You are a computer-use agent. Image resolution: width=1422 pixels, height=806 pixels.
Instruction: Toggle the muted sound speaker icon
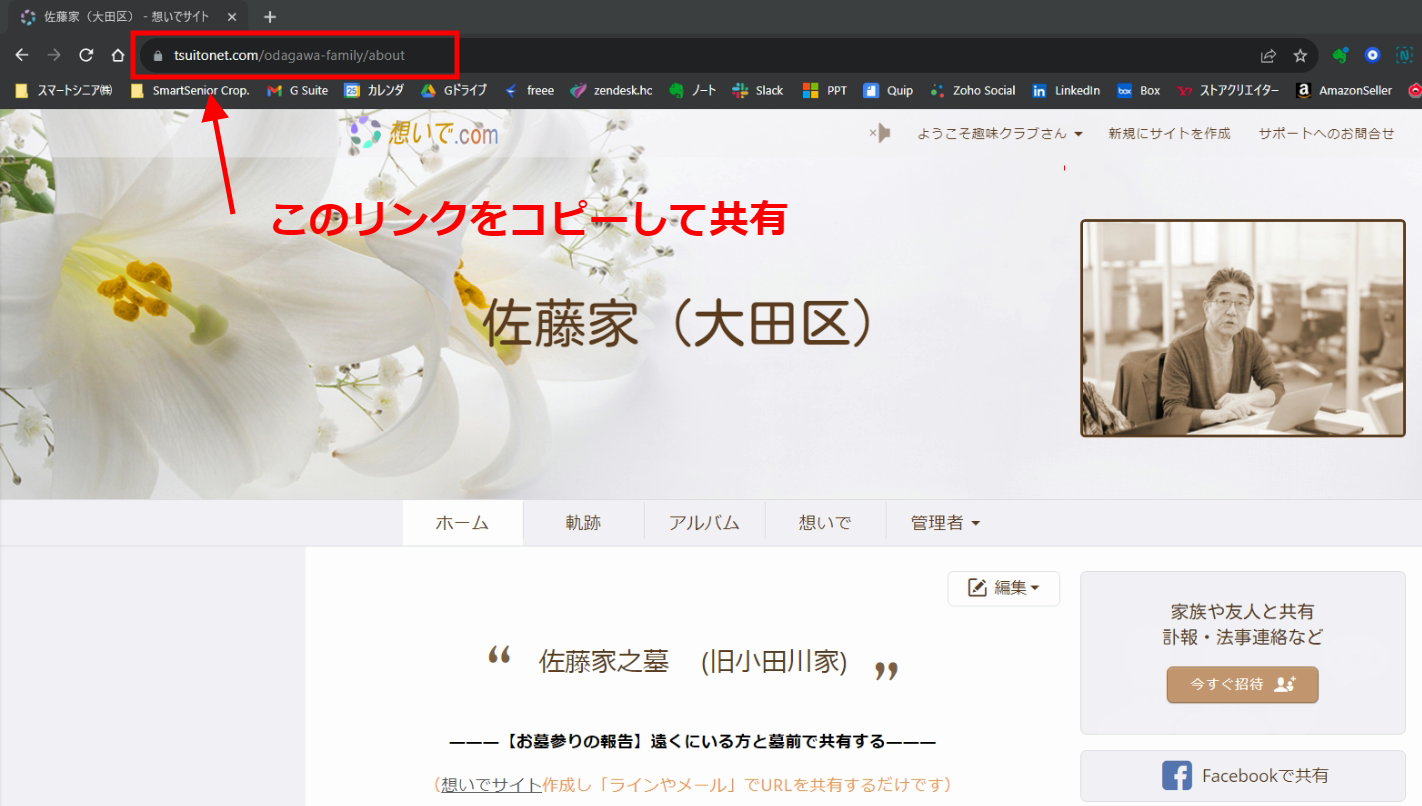[x=879, y=133]
